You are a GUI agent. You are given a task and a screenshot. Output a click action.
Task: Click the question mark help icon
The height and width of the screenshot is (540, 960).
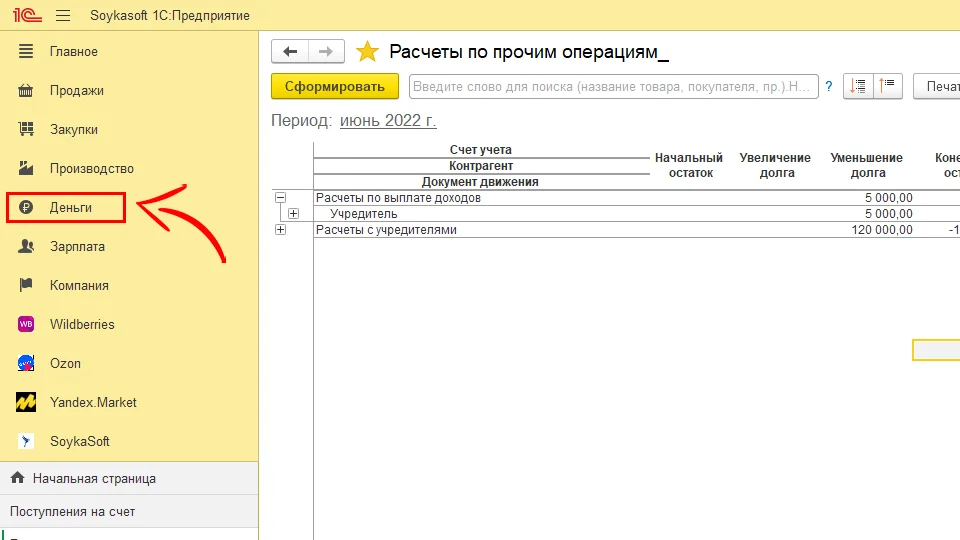point(828,87)
